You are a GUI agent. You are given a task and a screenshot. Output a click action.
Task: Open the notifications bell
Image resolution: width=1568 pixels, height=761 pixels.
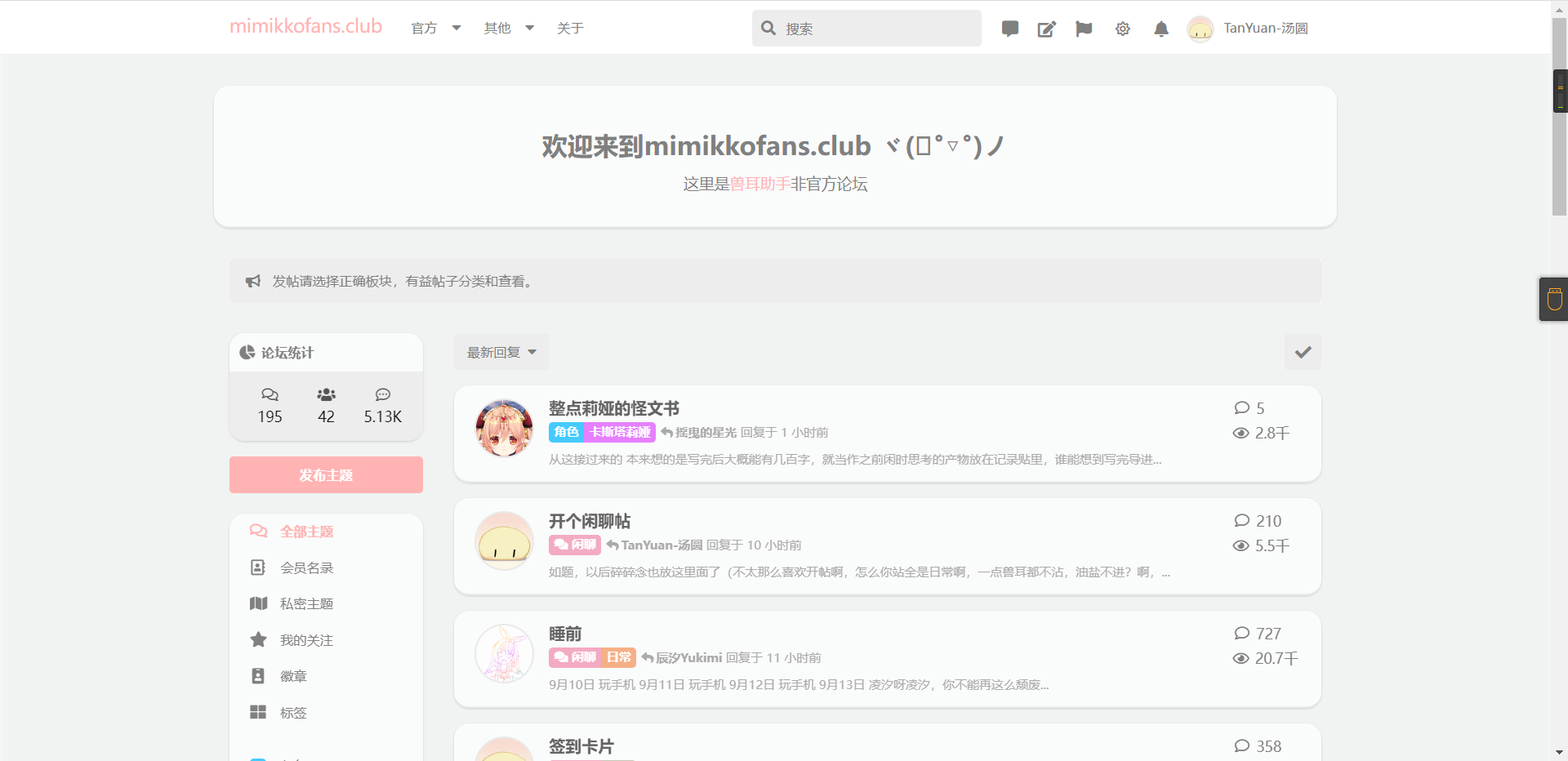(x=1160, y=29)
